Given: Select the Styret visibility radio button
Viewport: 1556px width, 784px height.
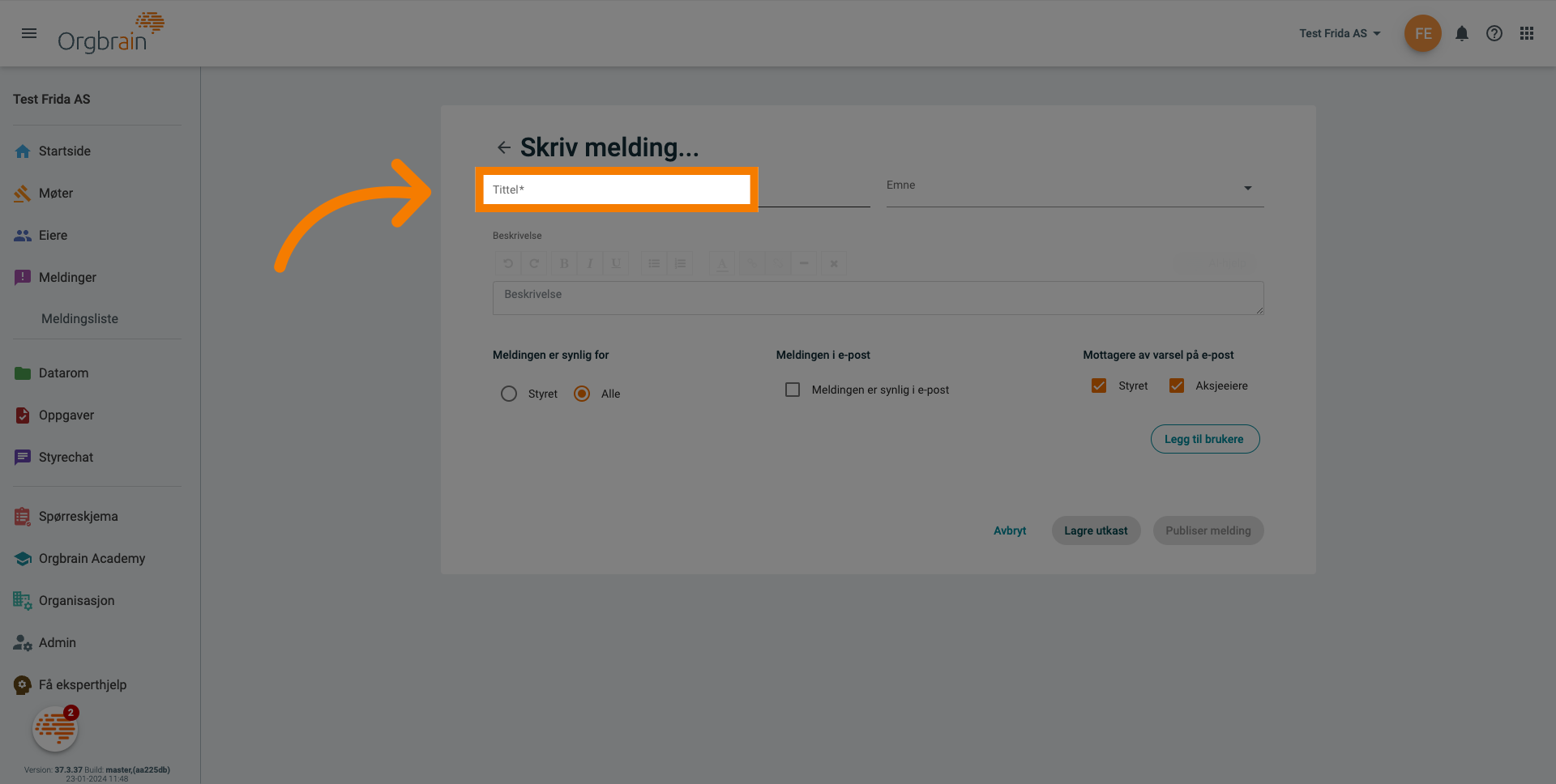Looking at the screenshot, I should 509,394.
